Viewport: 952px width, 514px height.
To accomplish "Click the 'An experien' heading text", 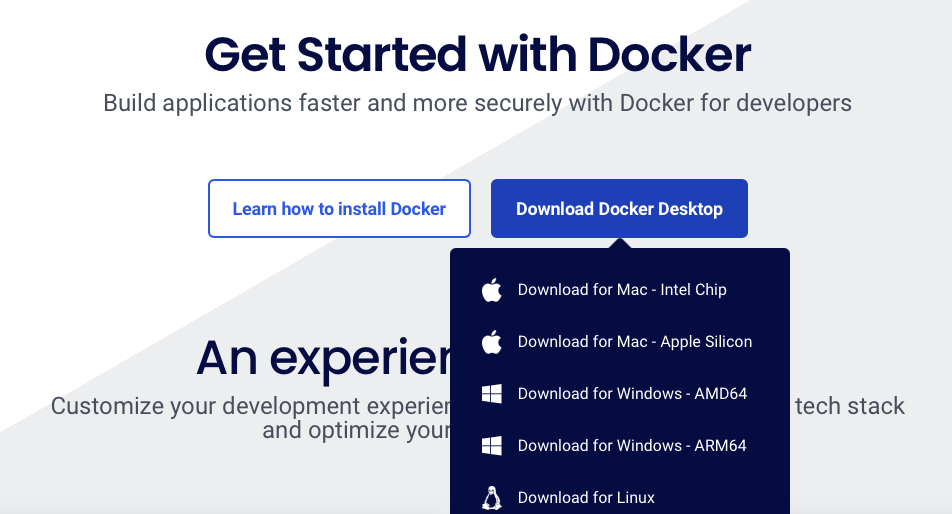I will (324, 359).
